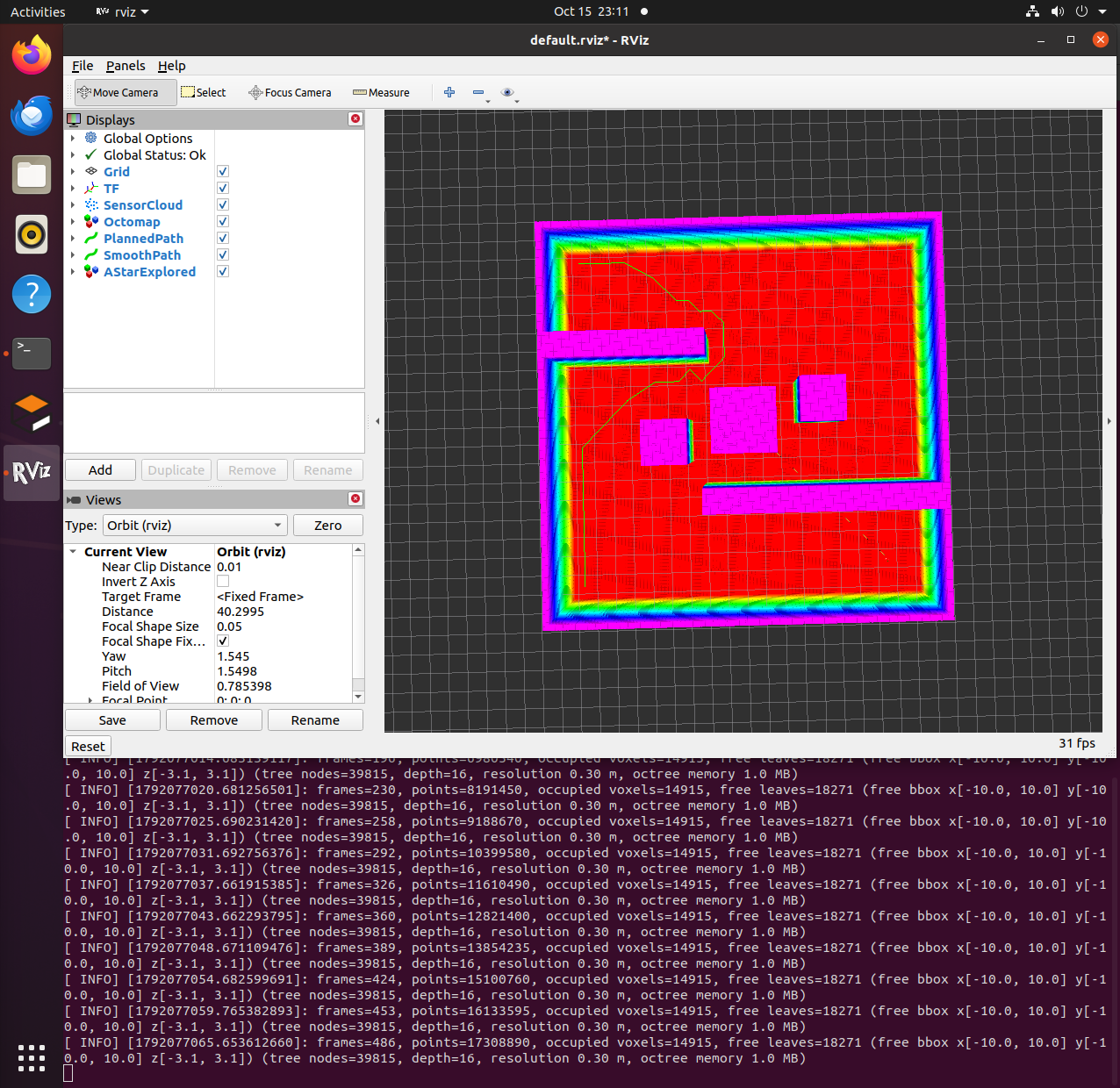This screenshot has width=1120, height=1088.
Task: Show Applications grid in the dock
Action: pyautogui.click(x=32, y=1057)
